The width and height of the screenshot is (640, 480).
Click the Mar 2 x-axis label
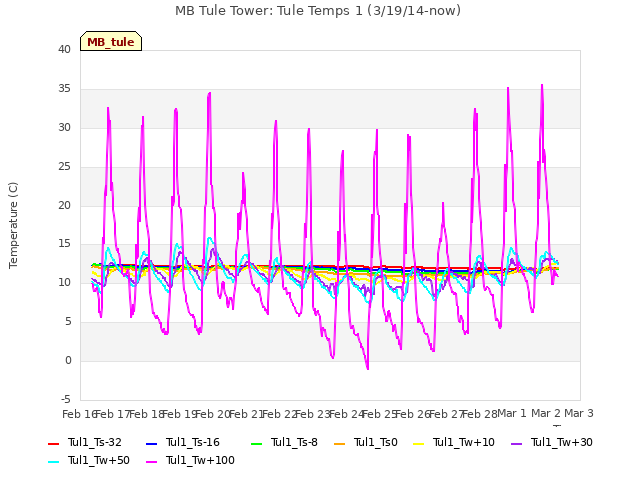click(546, 413)
